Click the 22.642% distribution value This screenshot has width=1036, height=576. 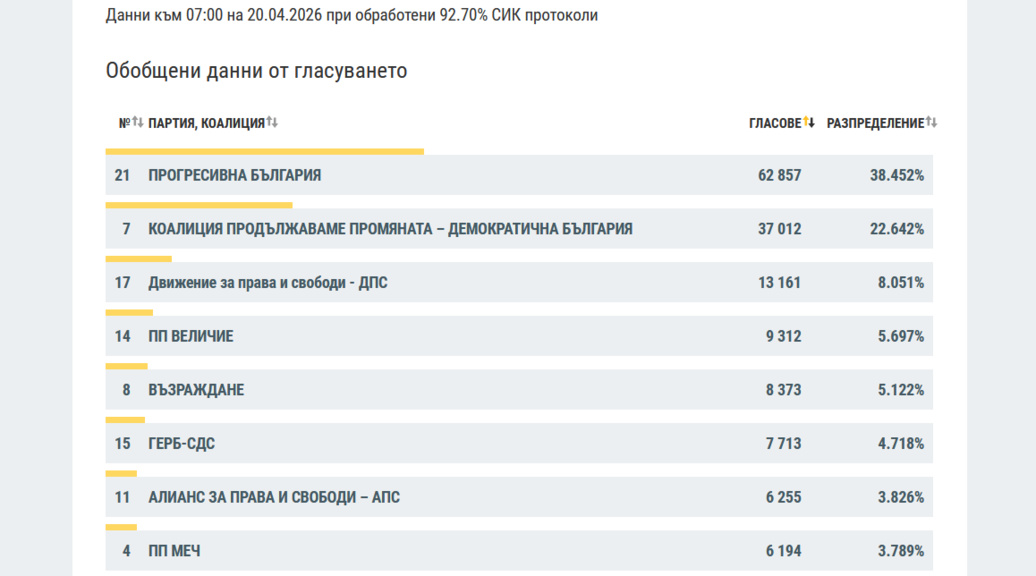click(x=896, y=229)
